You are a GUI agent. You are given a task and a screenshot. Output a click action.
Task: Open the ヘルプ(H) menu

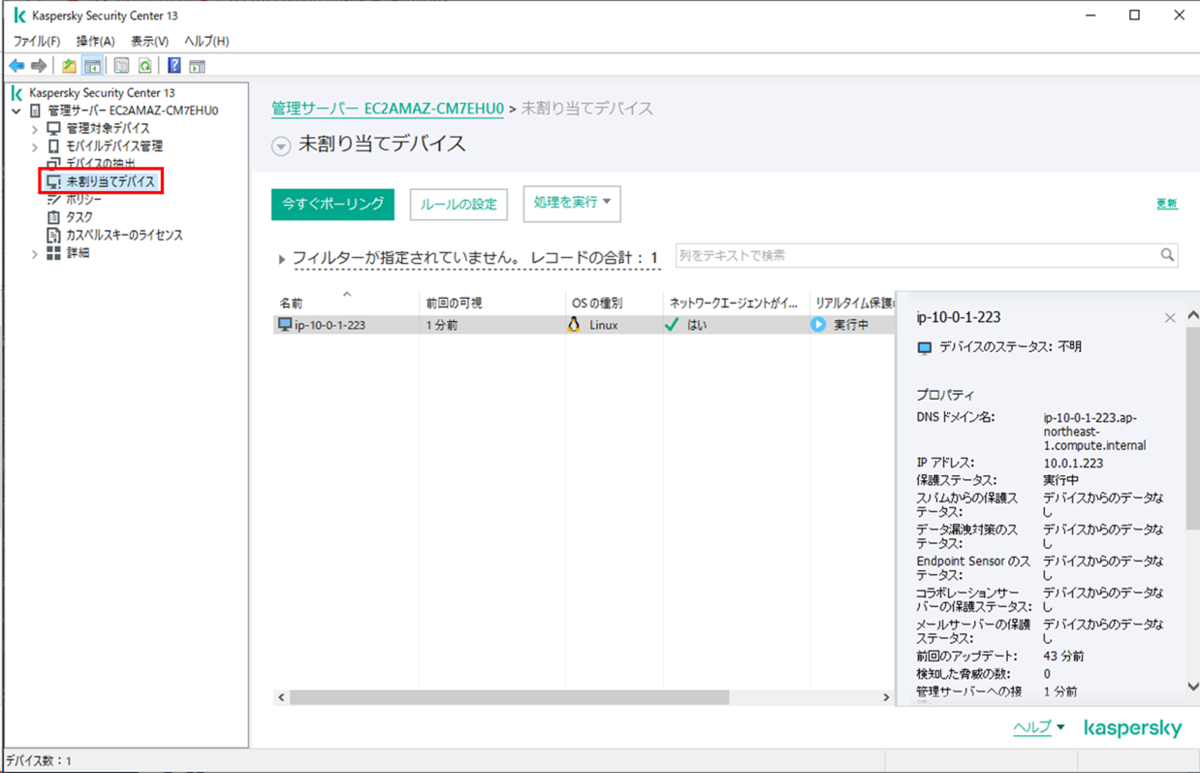click(x=207, y=41)
